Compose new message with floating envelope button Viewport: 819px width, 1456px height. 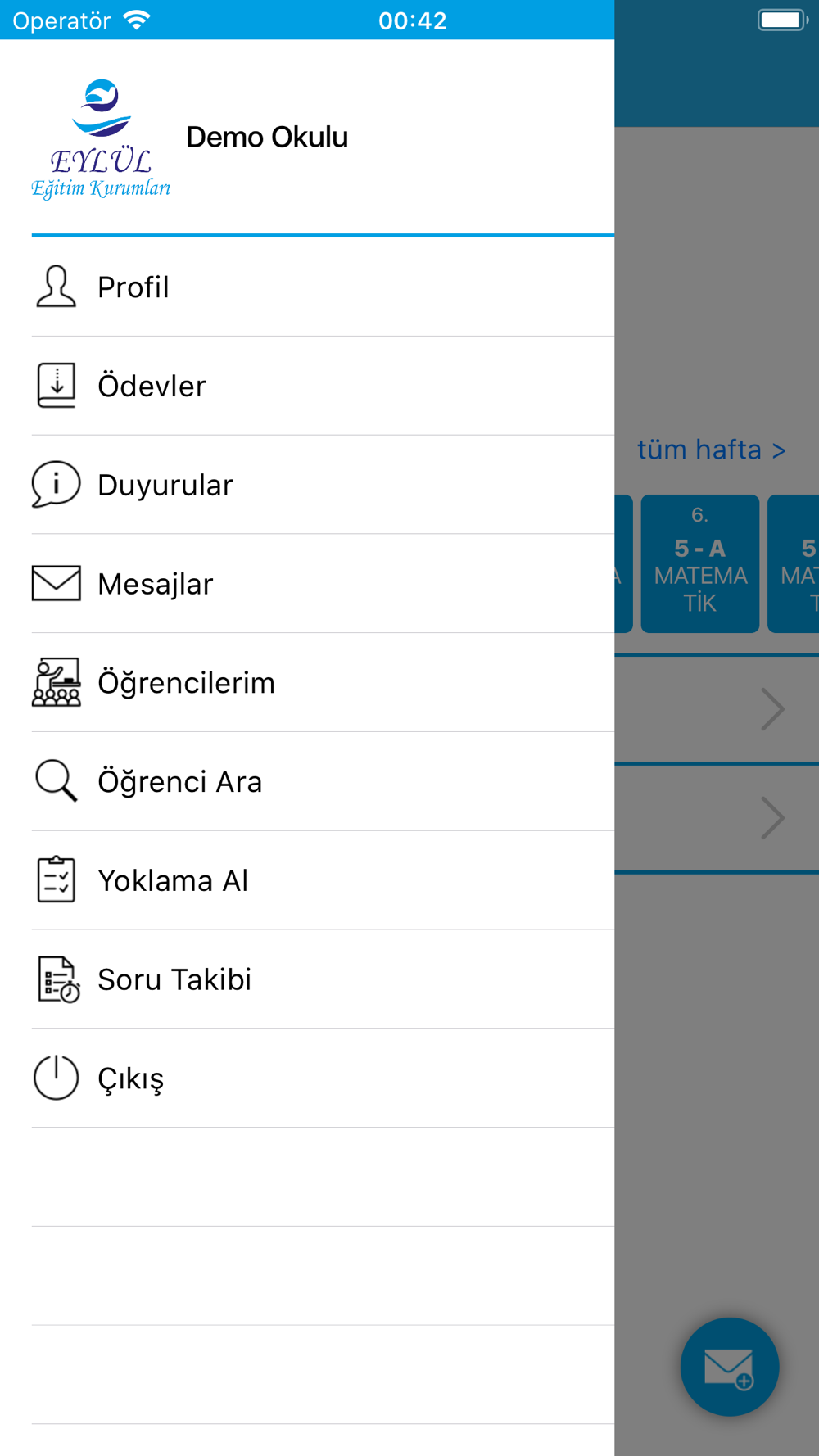[x=729, y=1367]
